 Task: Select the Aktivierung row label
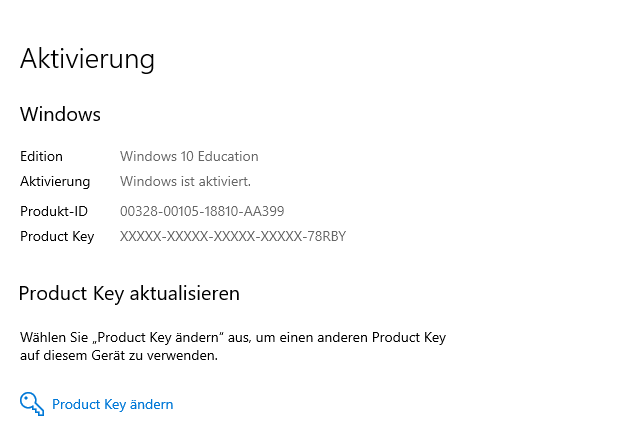click(55, 181)
